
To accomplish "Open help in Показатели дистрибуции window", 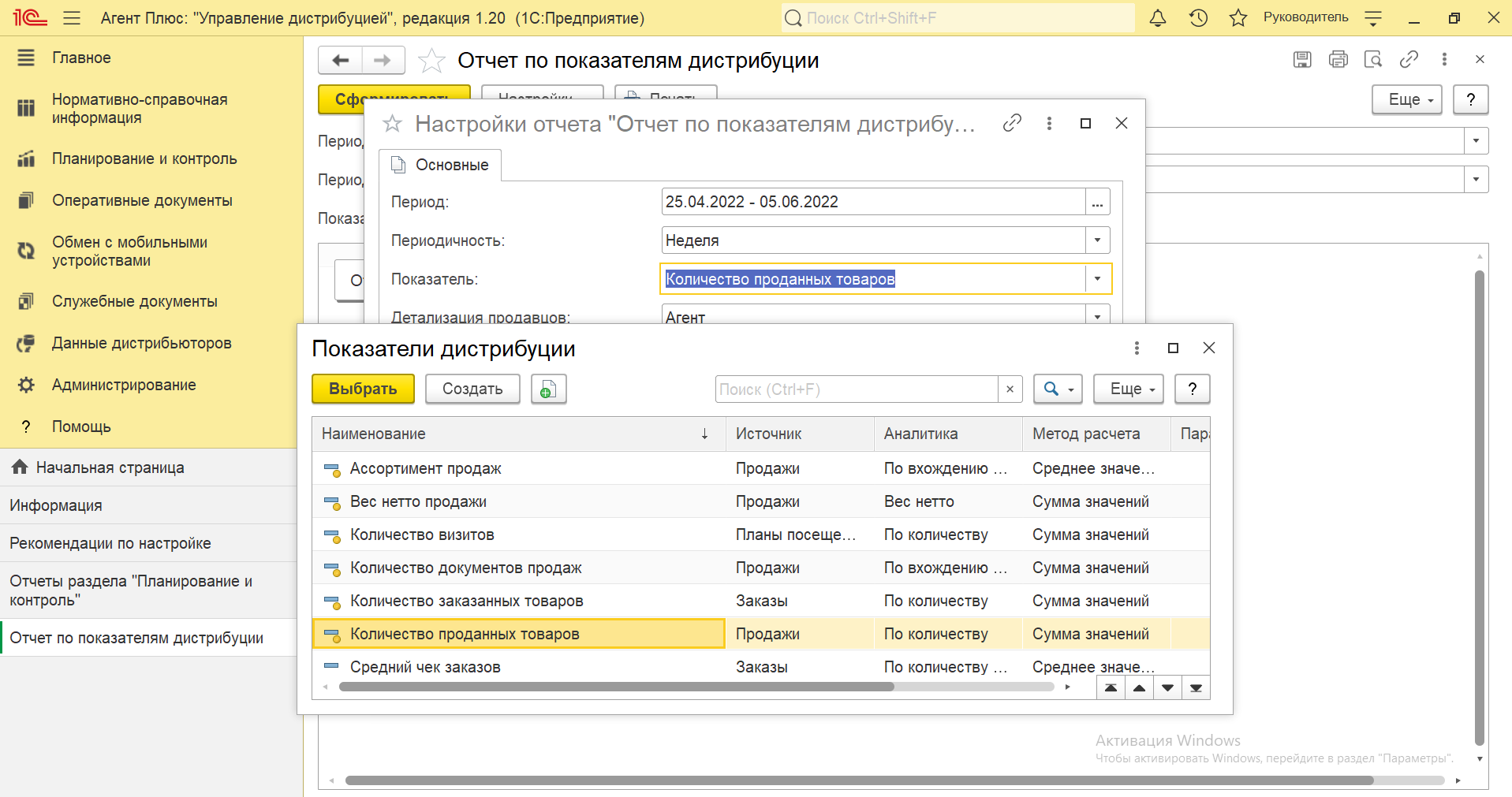I will click(1192, 389).
